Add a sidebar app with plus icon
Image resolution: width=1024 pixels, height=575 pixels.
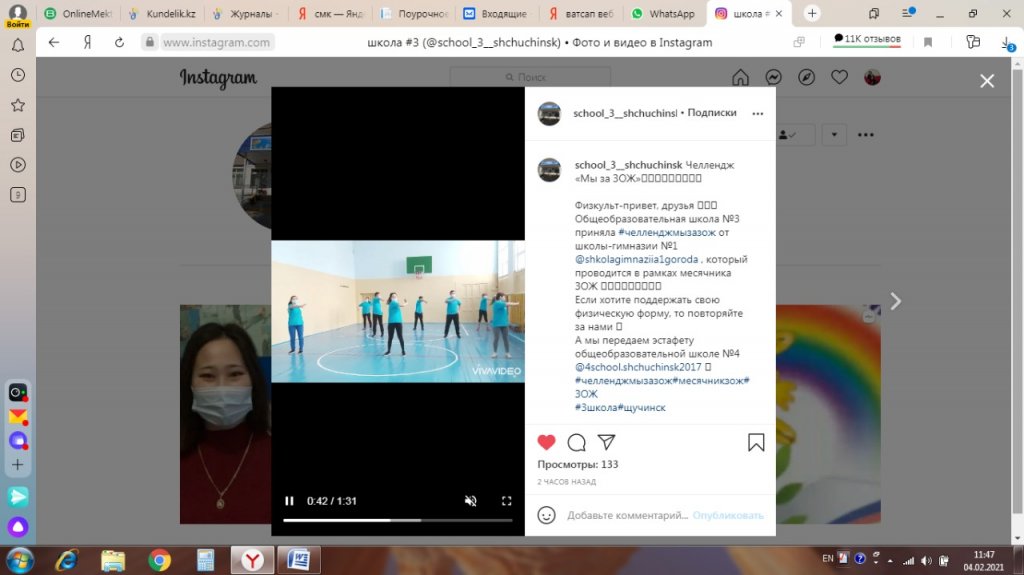click(x=18, y=465)
